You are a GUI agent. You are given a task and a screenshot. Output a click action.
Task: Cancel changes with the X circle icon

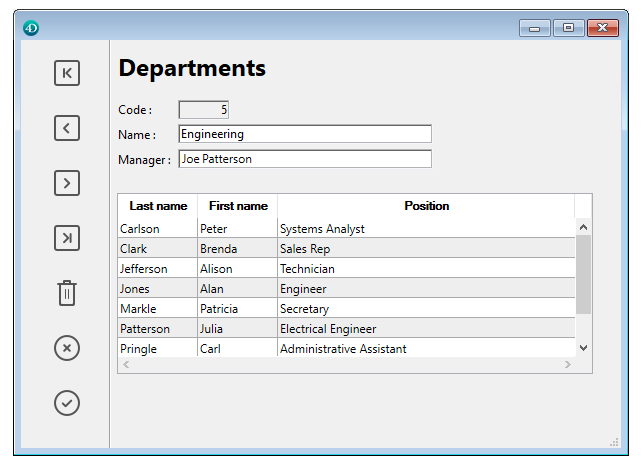pyautogui.click(x=66, y=348)
